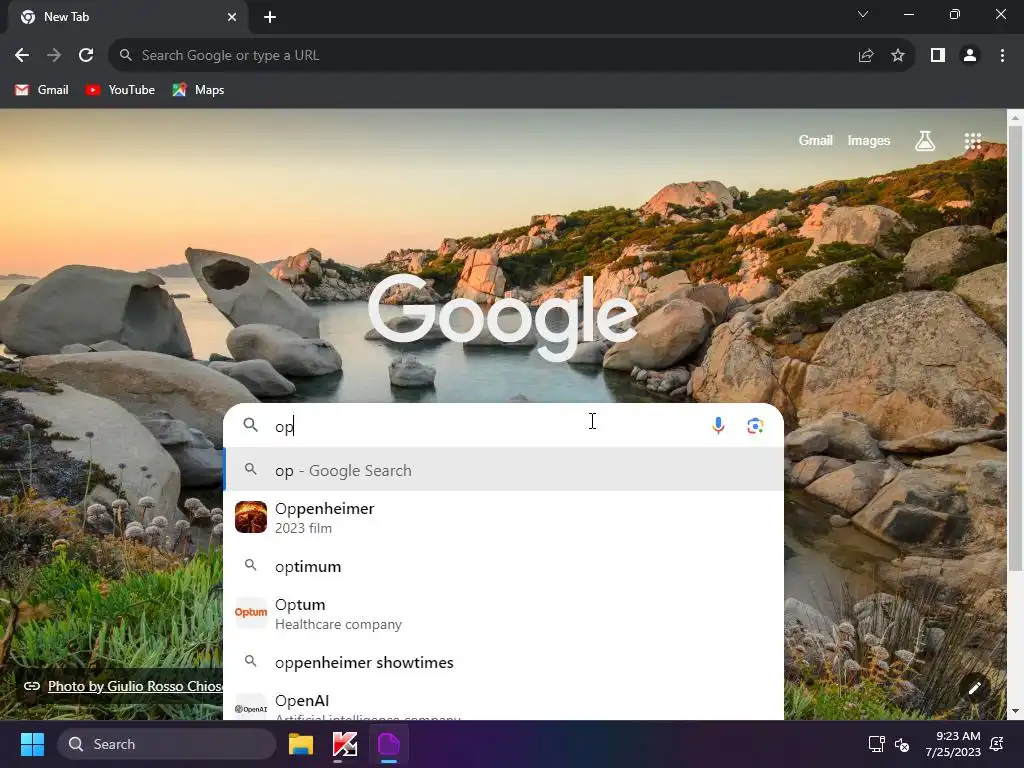Open the Google apps grid
The image size is (1024, 768).
click(x=973, y=140)
